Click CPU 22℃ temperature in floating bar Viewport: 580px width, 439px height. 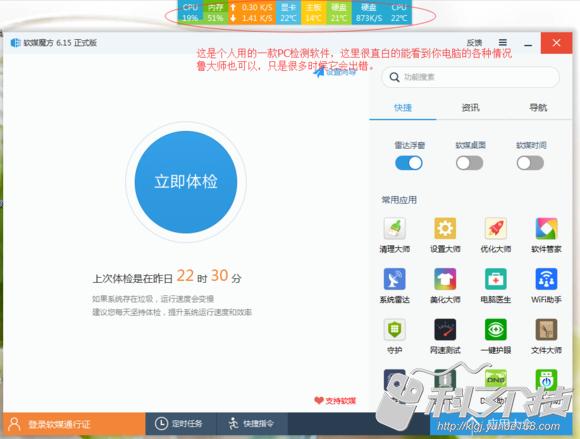(399, 12)
